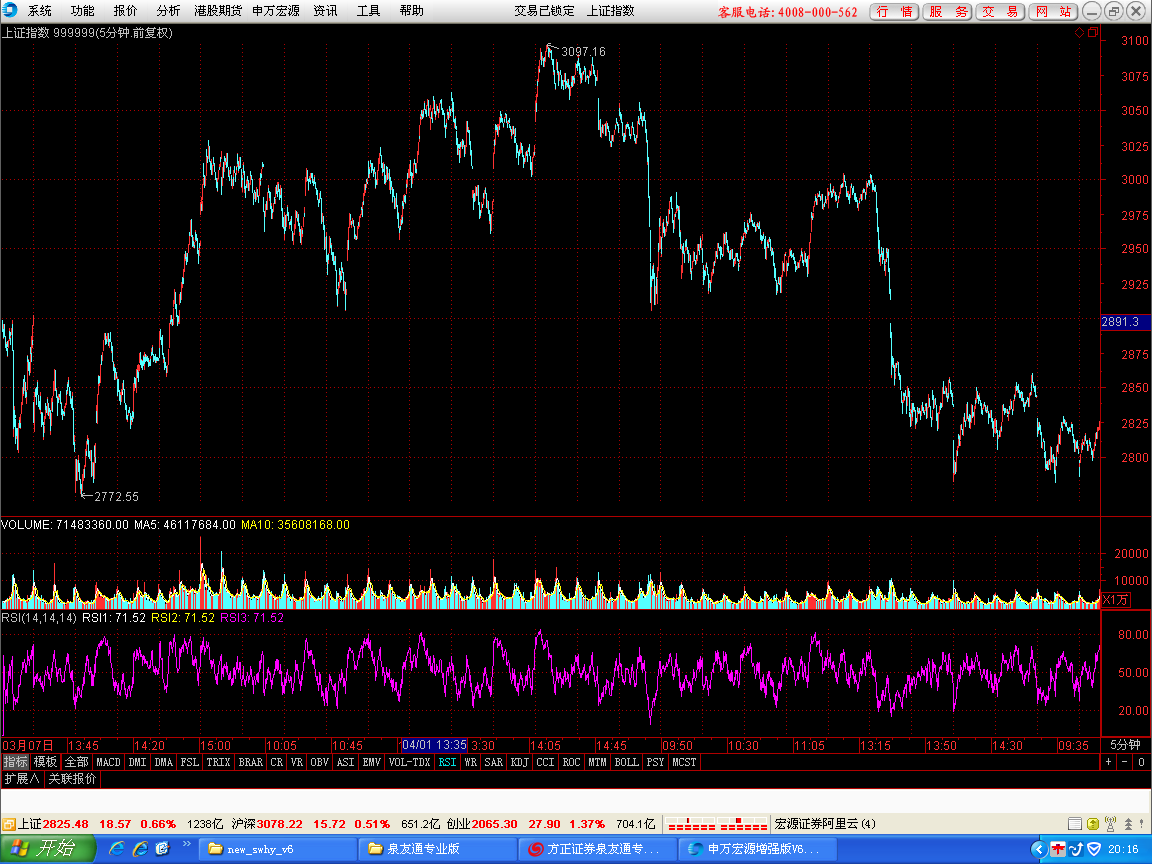Expand hidden system tray icons
This screenshot has width=1152, height=864.
pos(1038,849)
